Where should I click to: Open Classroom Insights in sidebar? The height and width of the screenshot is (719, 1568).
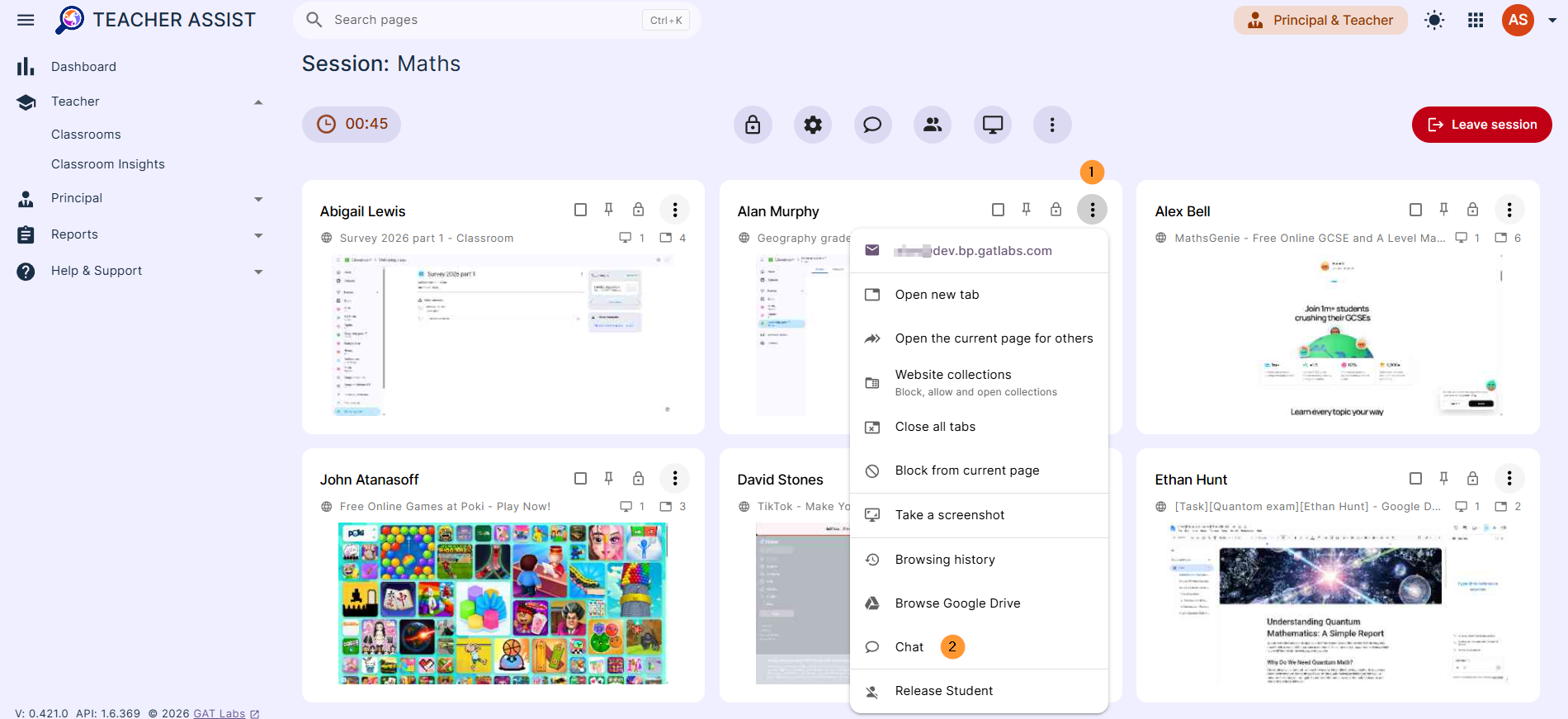108,164
